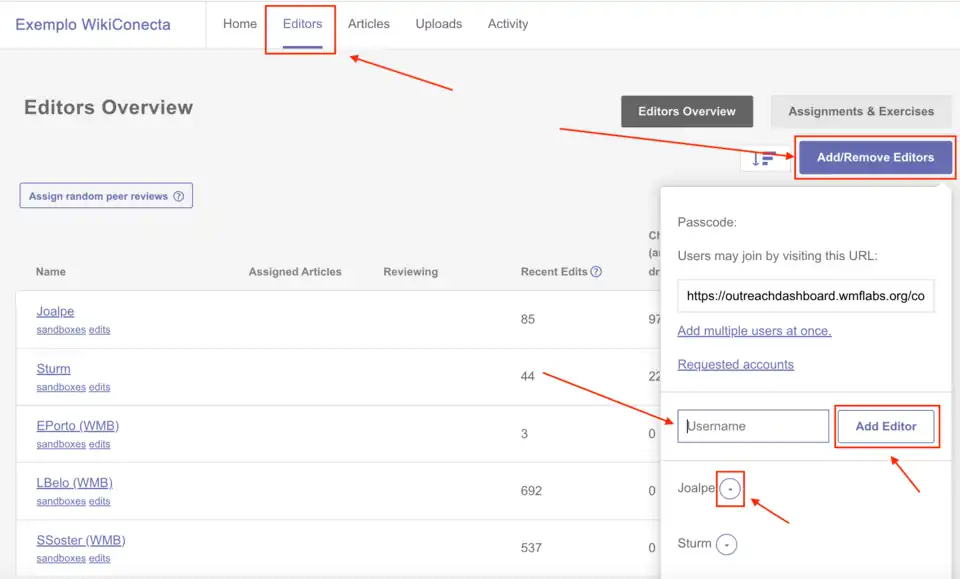960x579 pixels.
Task: Open the Requested accounts link
Action: pos(735,365)
